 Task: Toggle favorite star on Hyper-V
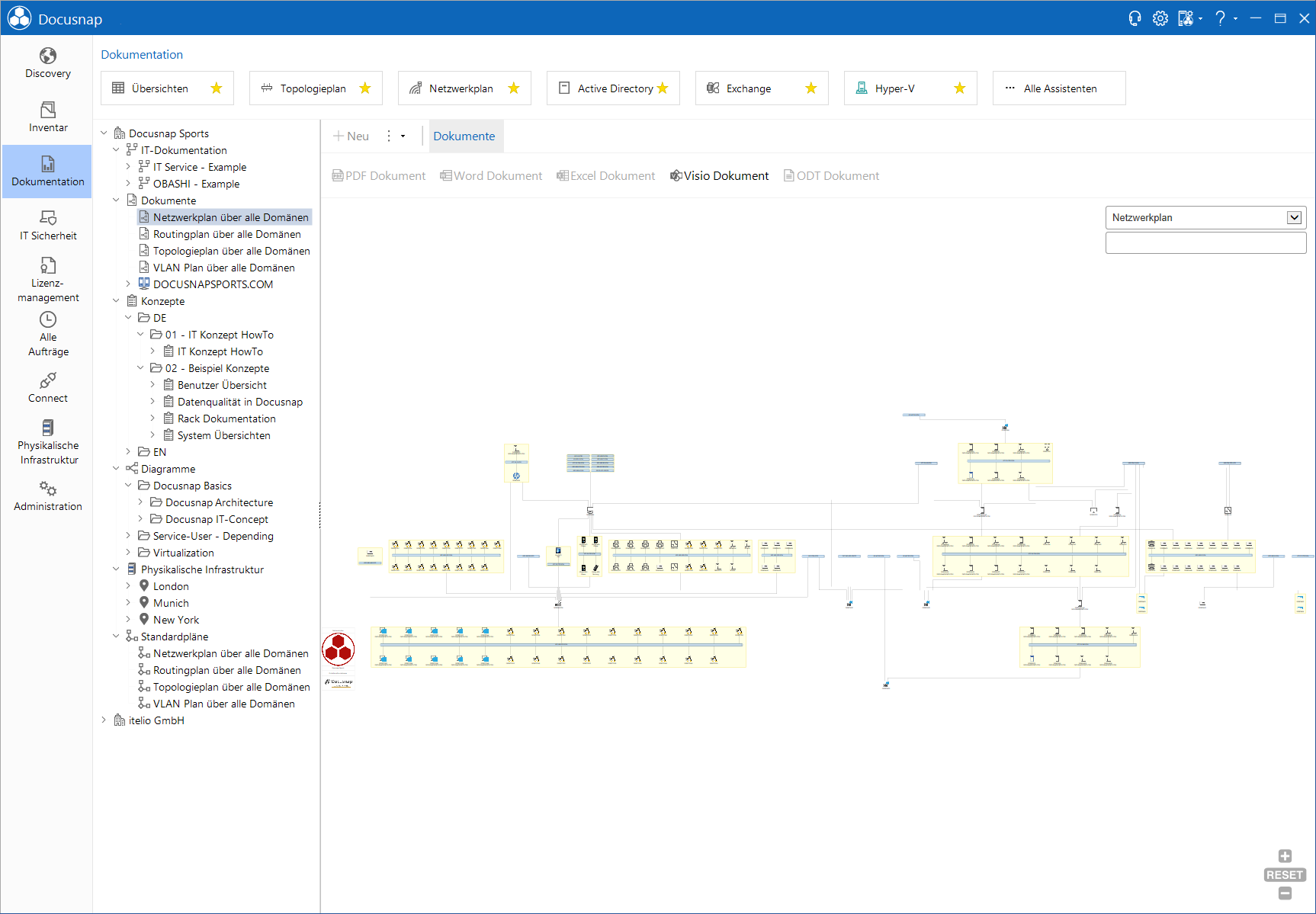(960, 88)
